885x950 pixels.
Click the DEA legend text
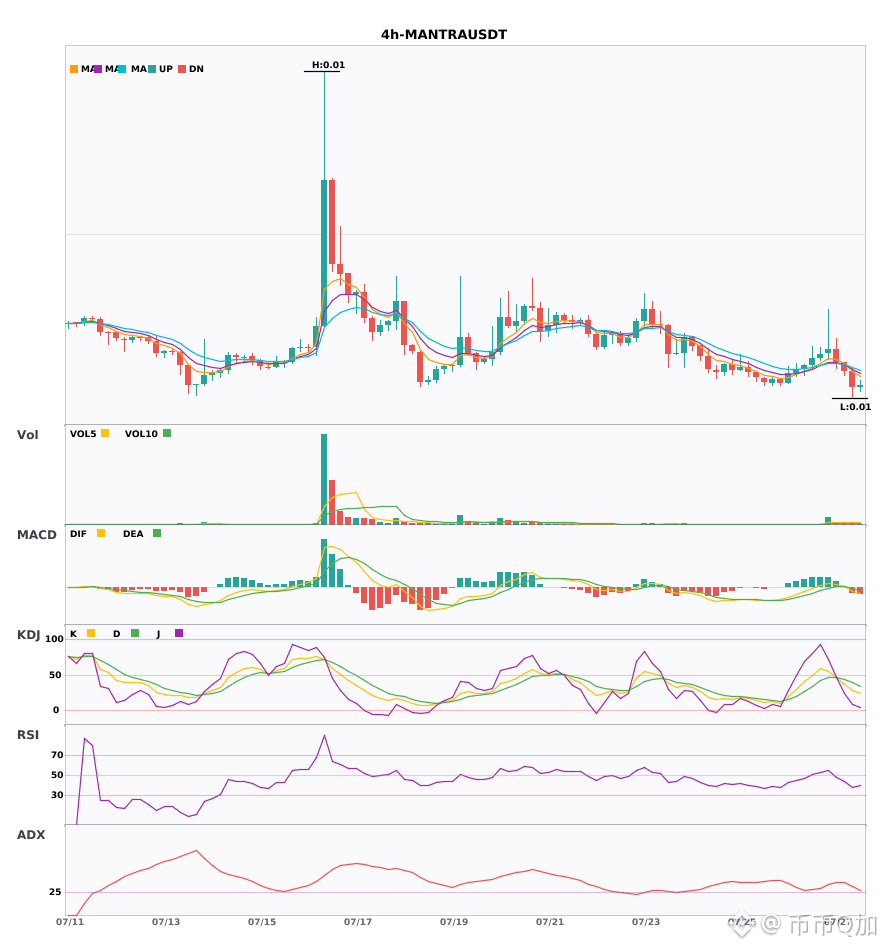point(133,534)
